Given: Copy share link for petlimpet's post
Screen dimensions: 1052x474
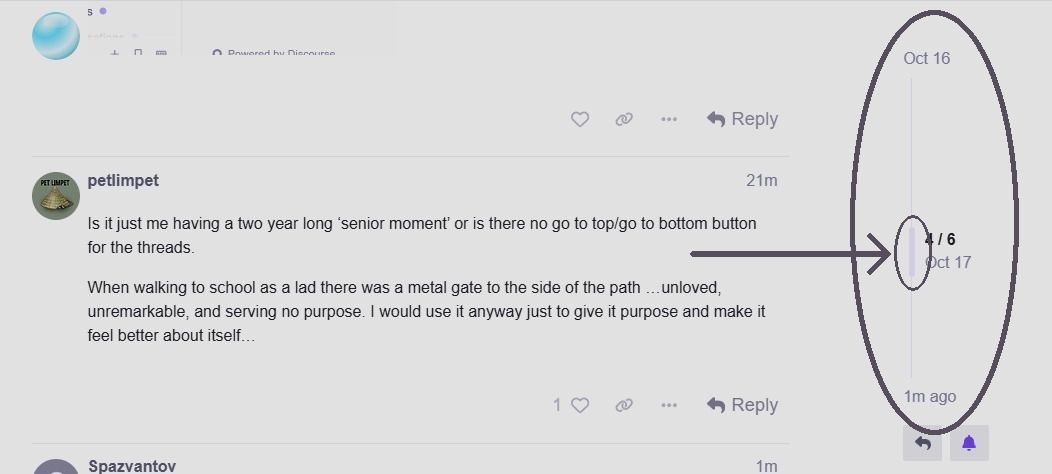Looking at the screenshot, I should (624, 405).
